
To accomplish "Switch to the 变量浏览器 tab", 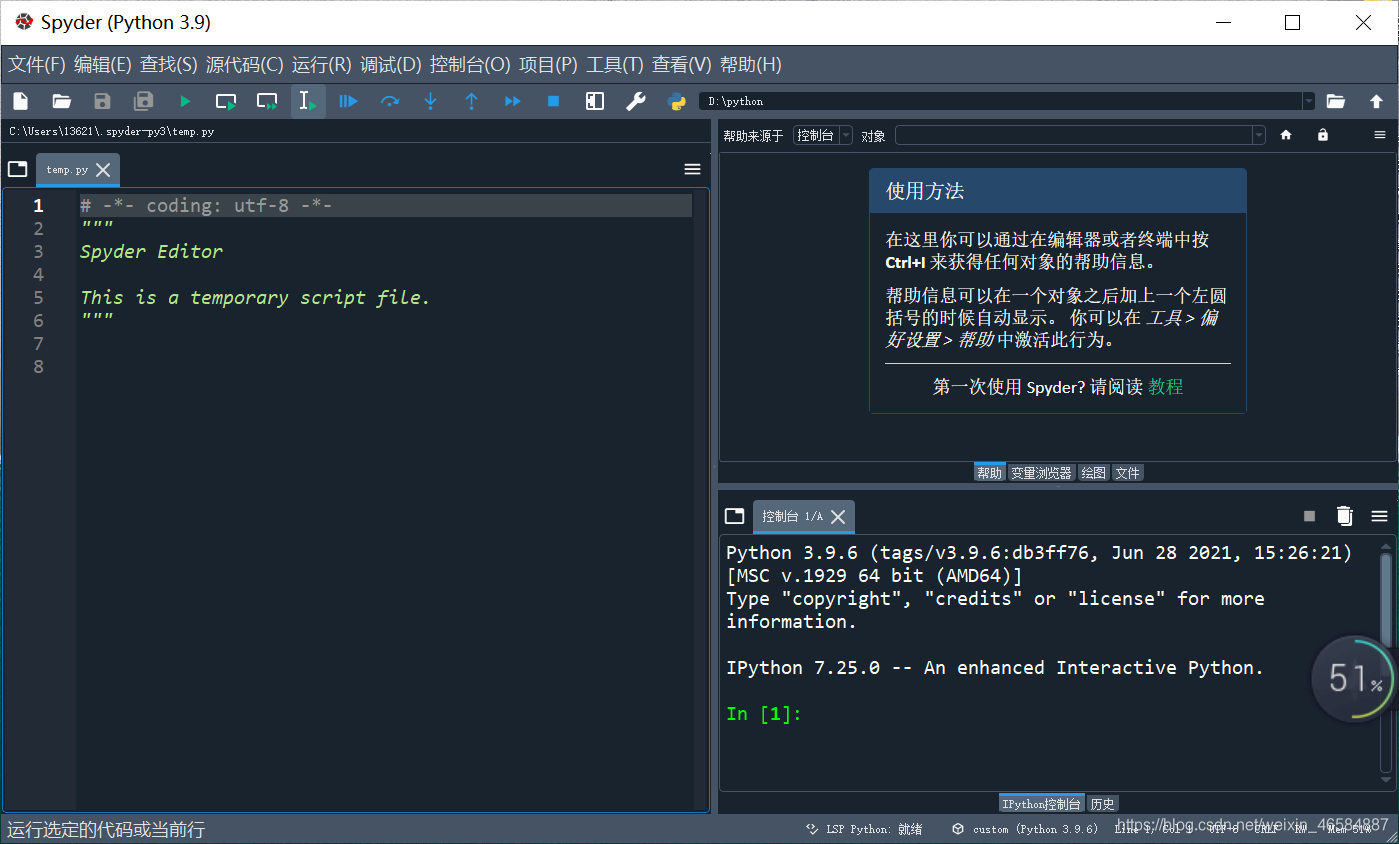I will click(x=1041, y=472).
